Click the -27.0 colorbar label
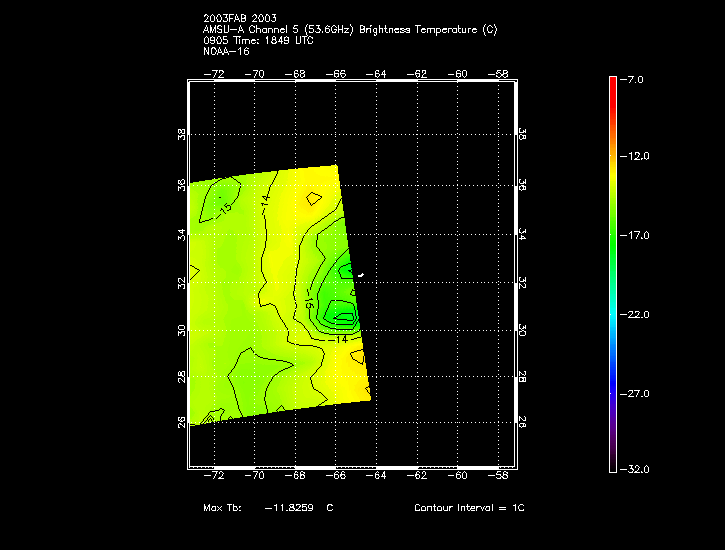 [636, 393]
